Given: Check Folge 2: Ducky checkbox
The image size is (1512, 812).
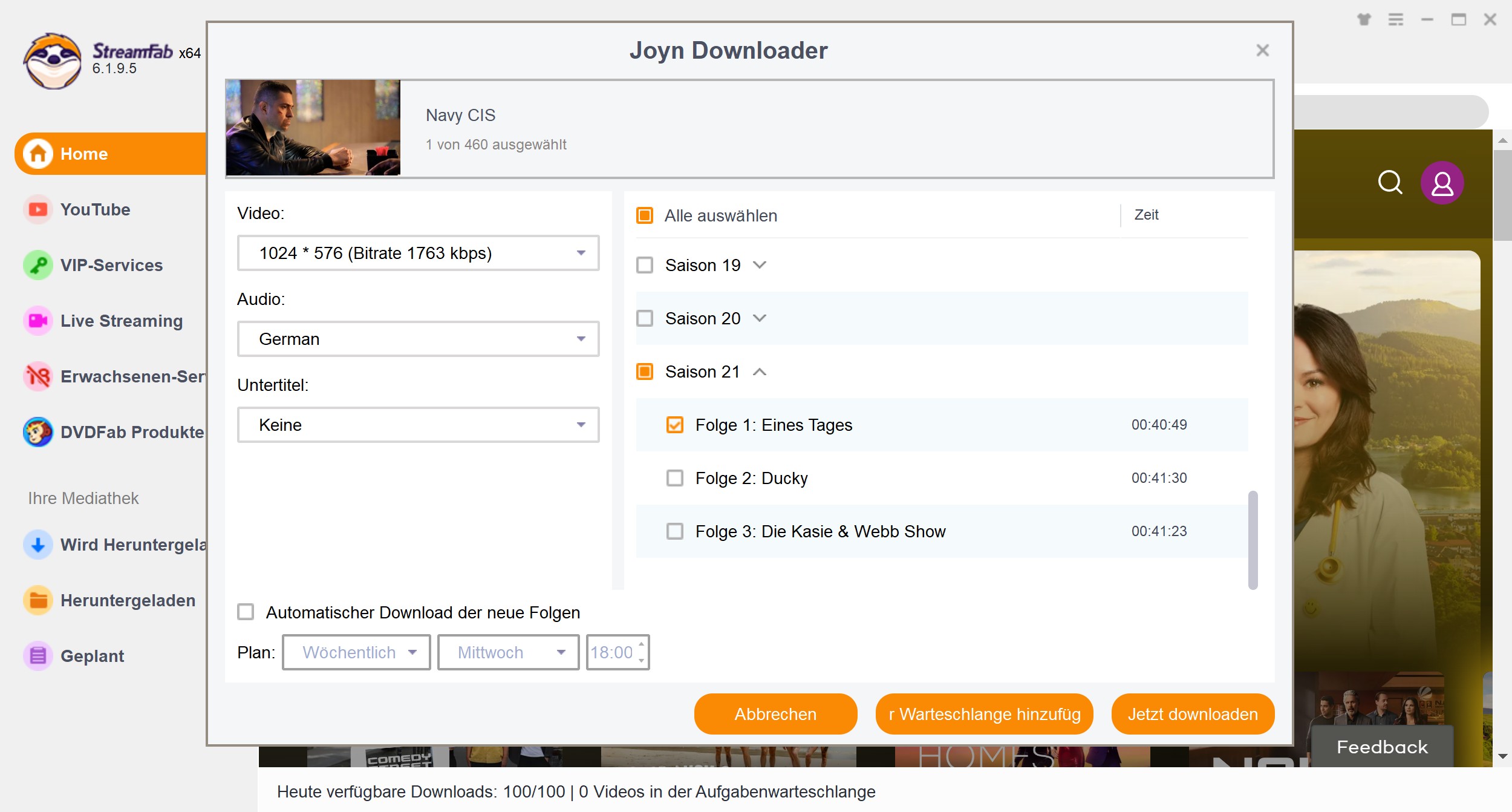Looking at the screenshot, I should tap(675, 478).
